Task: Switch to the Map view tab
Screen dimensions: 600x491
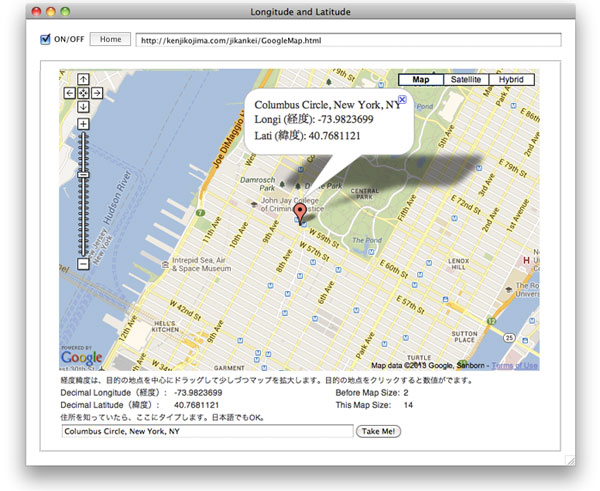Action: [421, 80]
